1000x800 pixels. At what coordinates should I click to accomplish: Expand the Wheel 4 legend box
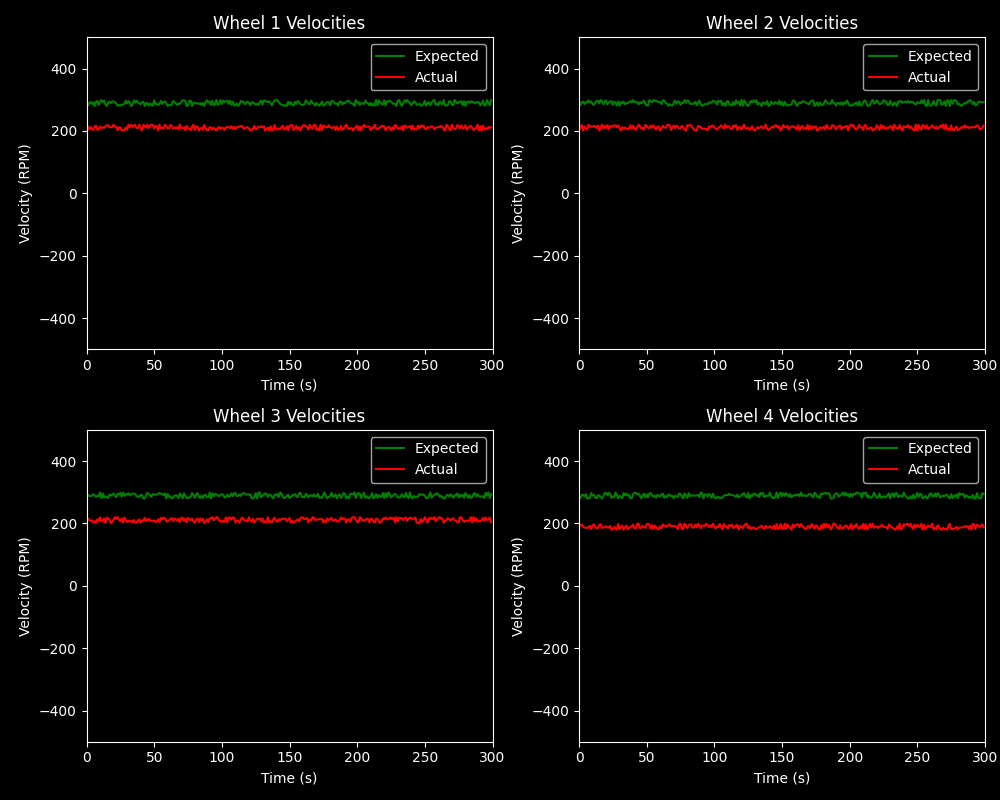920,459
